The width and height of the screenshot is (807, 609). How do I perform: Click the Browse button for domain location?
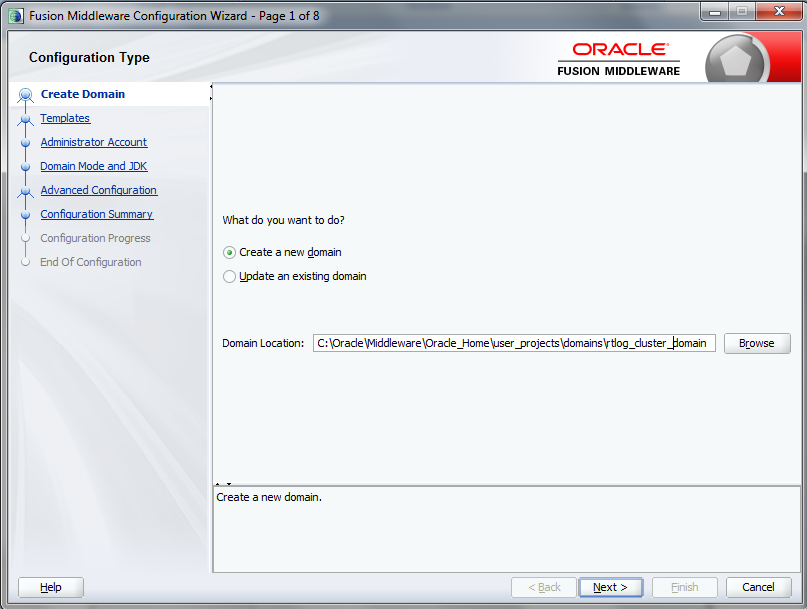coord(757,343)
